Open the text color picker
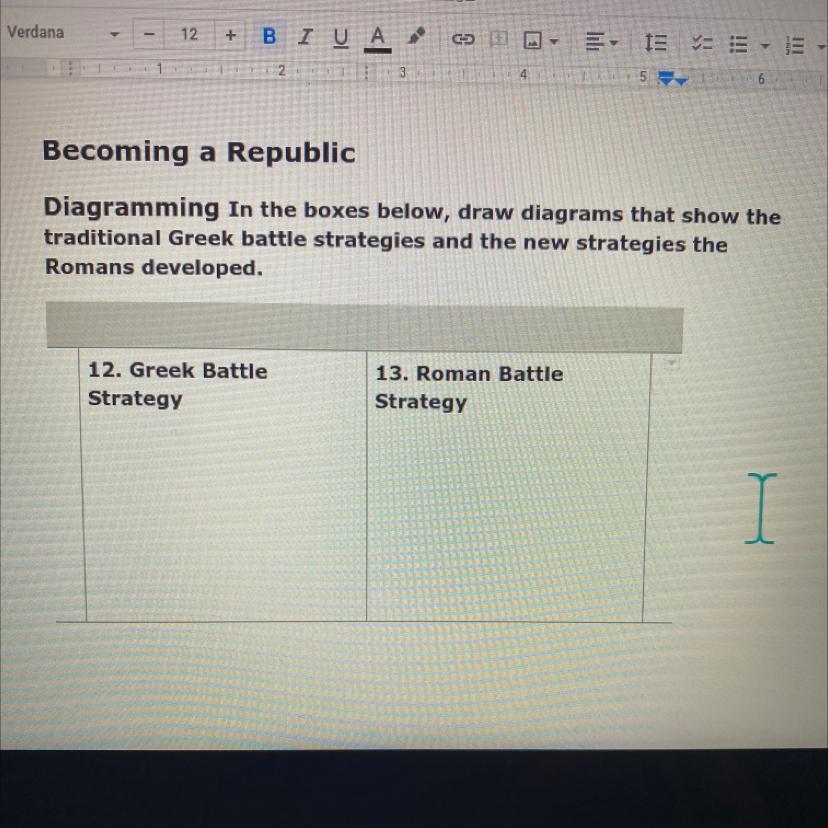828x828 pixels. coord(377,38)
